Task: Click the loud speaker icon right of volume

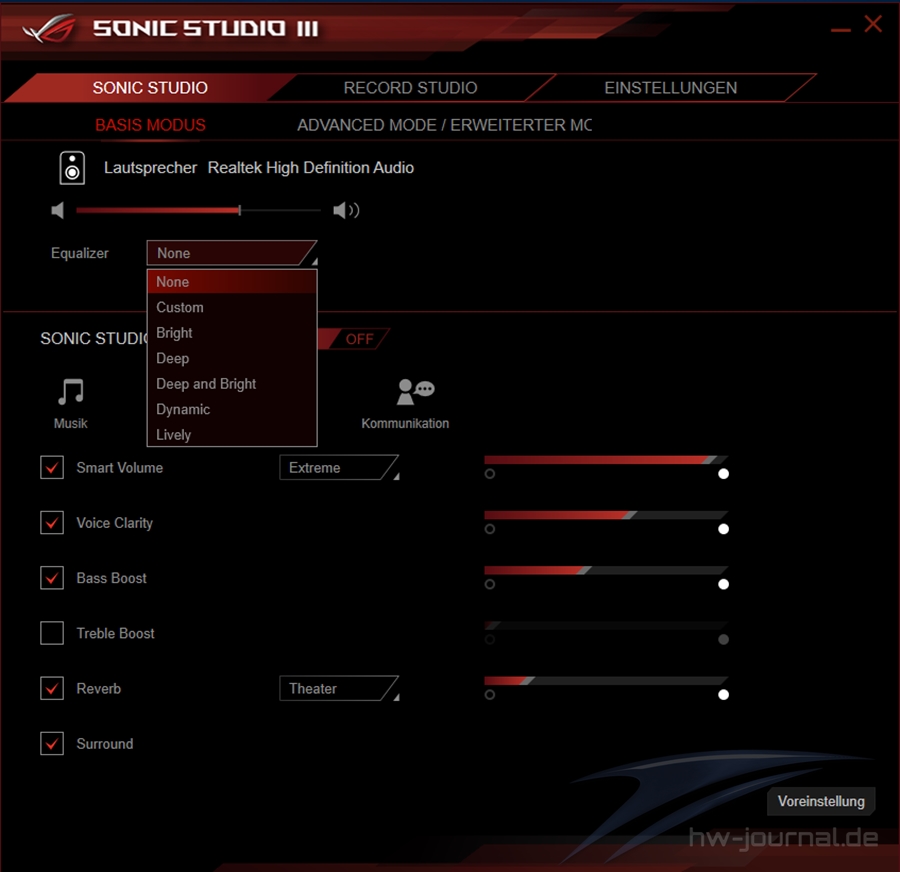Action: [346, 211]
